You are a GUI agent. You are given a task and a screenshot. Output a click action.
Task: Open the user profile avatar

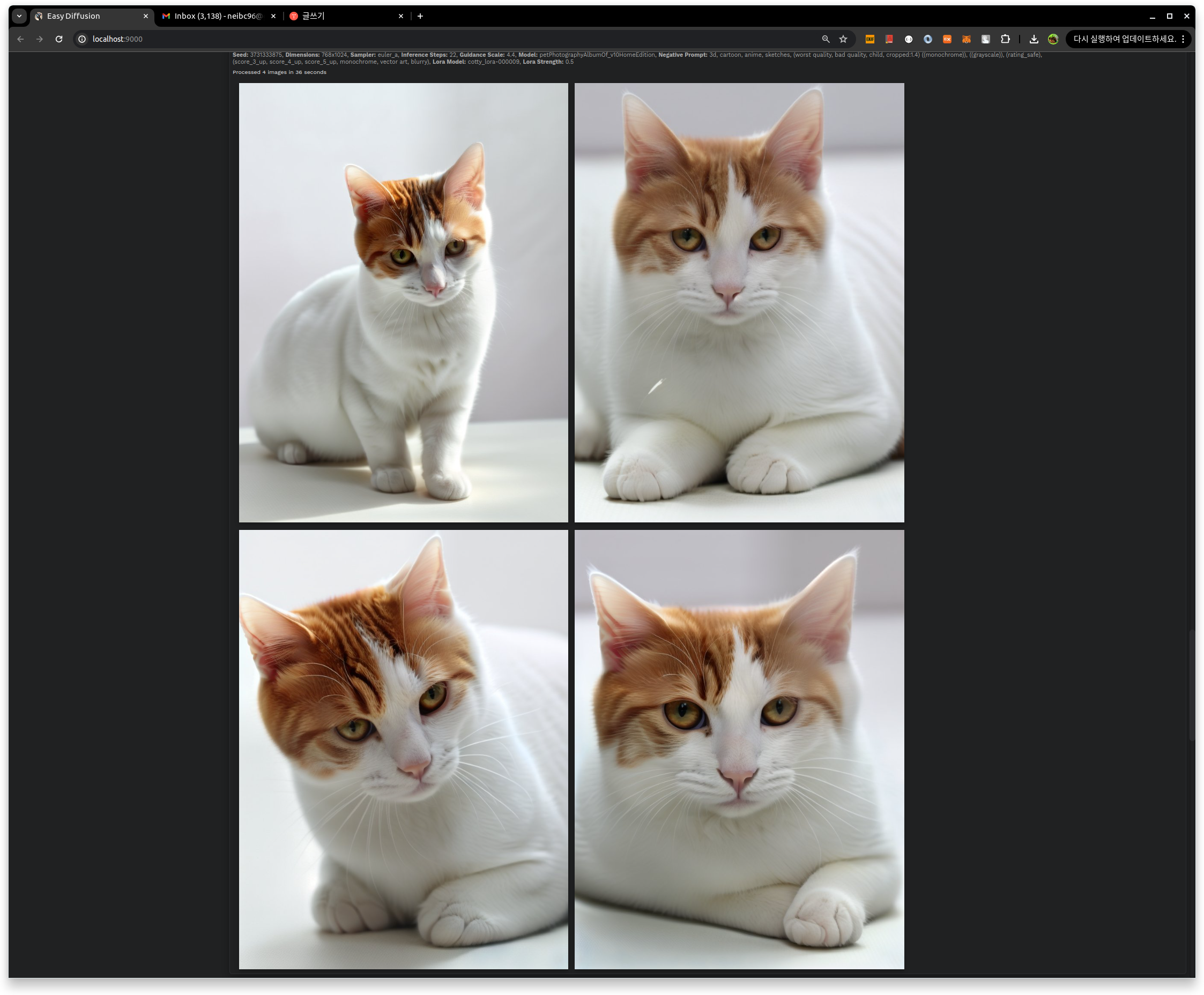tap(1053, 39)
